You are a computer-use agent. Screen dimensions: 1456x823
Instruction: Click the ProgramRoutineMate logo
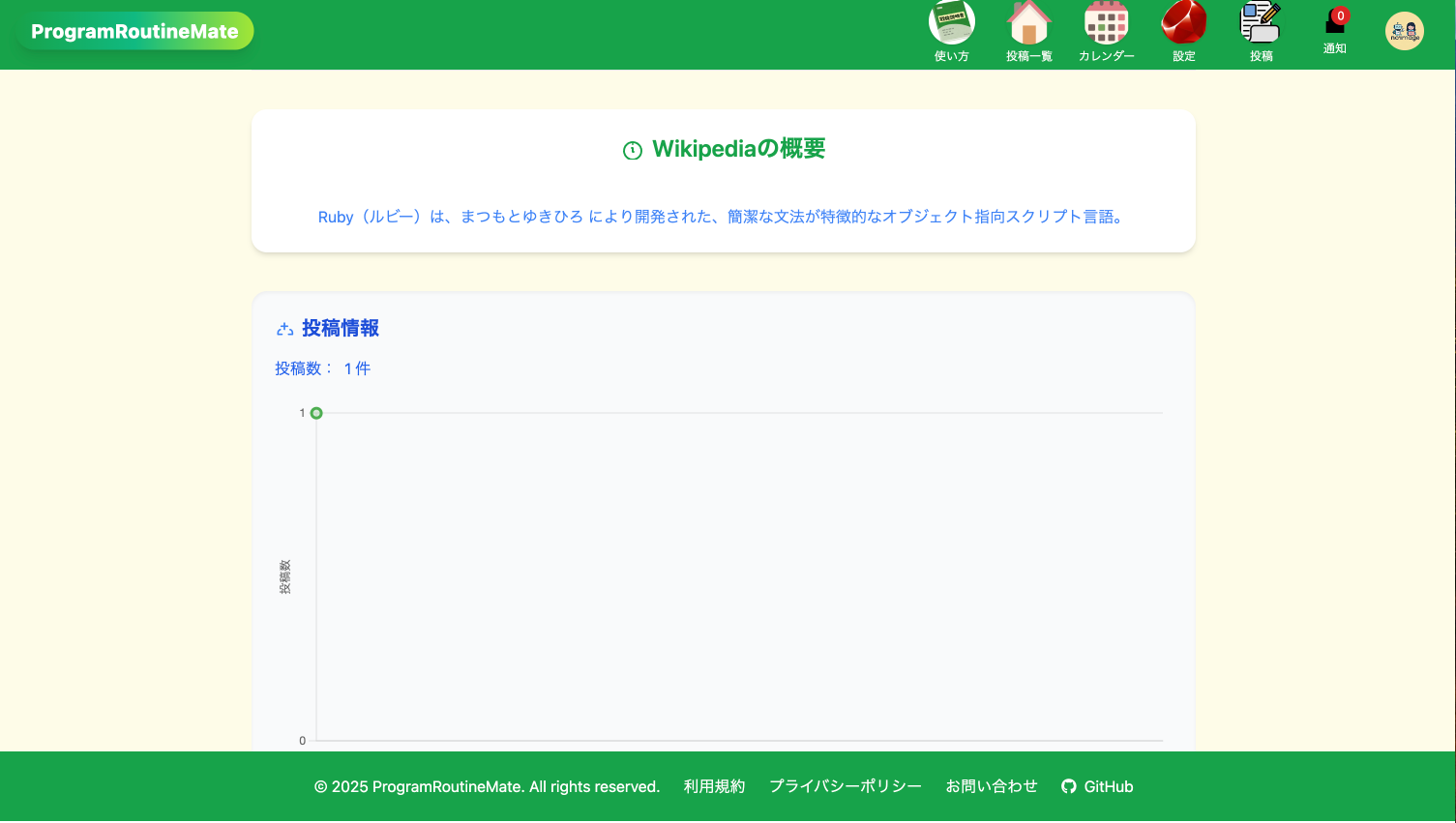[135, 31]
